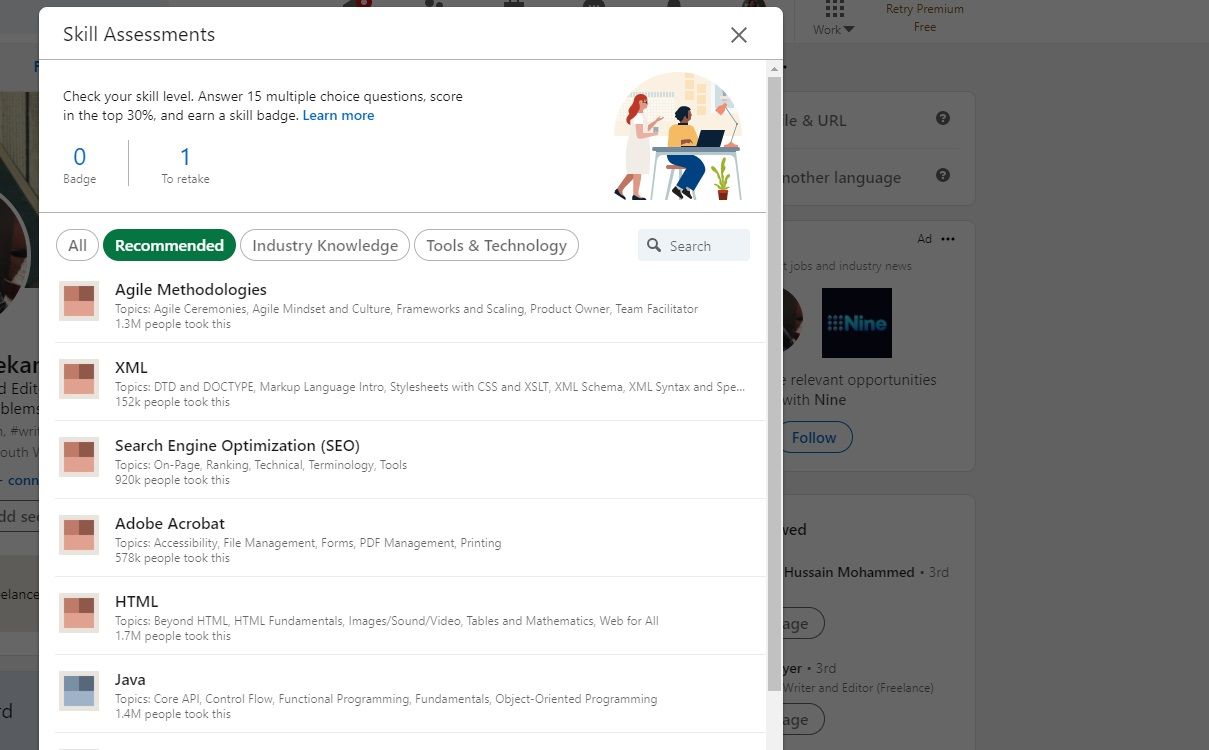Select the Recommended filter pill

pos(169,246)
